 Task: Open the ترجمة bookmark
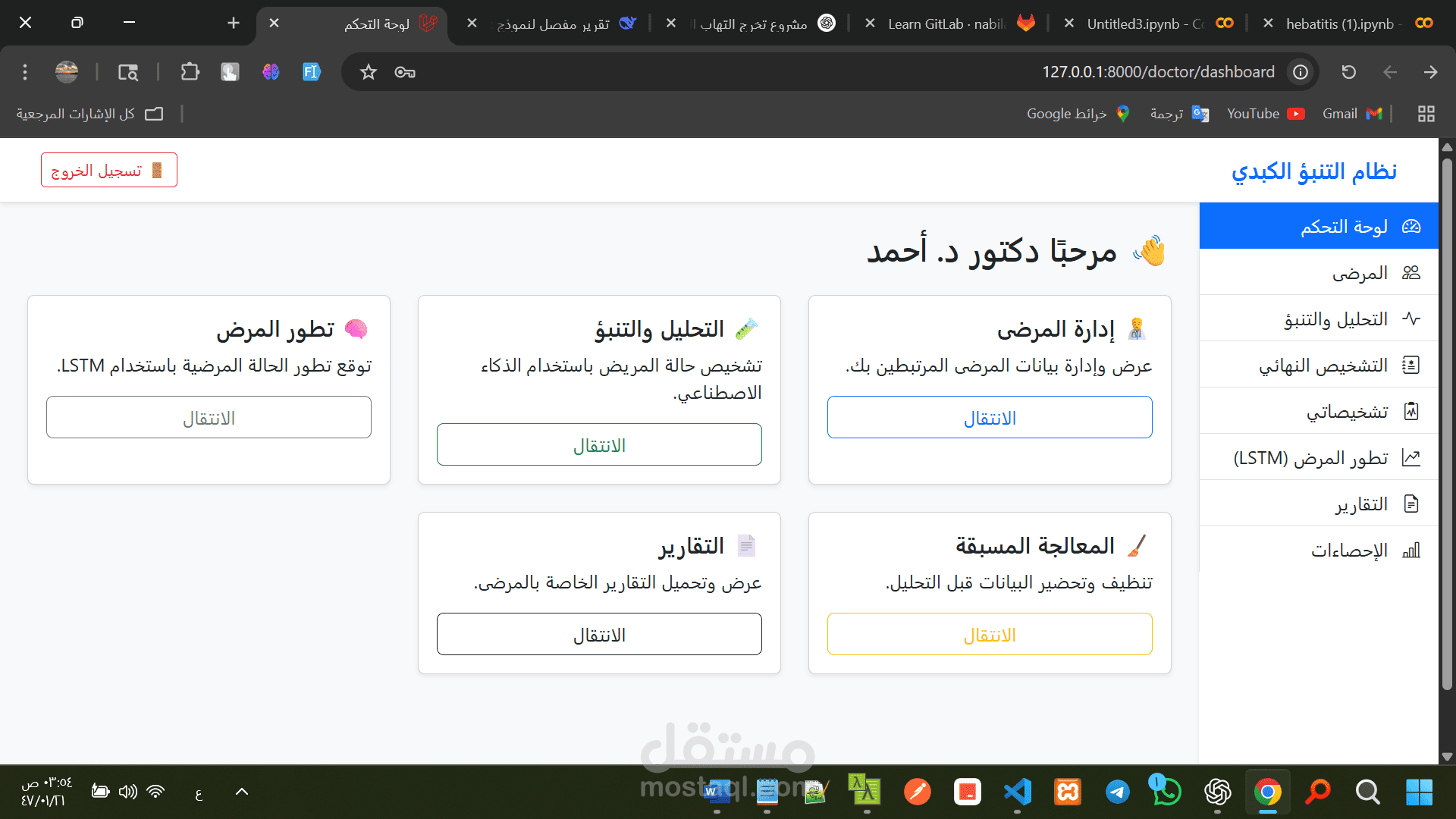coord(1179,114)
